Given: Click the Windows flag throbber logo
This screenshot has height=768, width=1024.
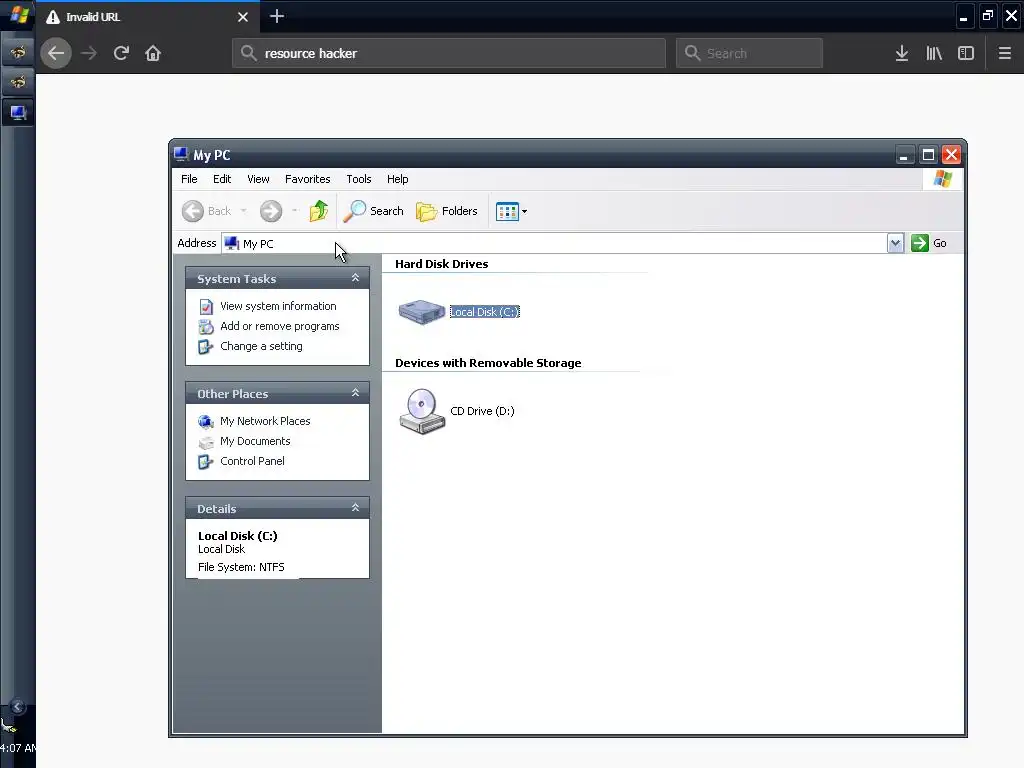Looking at the screenshot, I should (942, 179).
